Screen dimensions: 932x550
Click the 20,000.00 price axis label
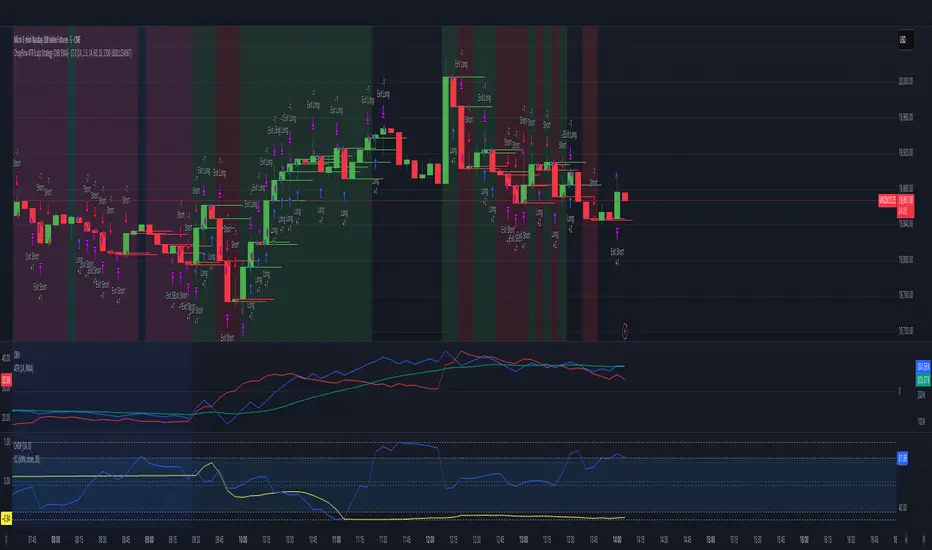pos(905,81)
